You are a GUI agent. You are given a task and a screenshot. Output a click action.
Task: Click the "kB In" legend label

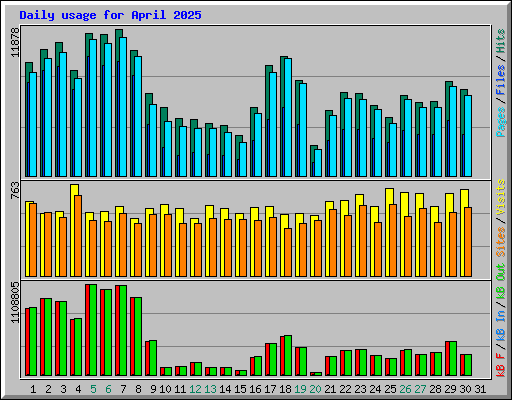501,325
